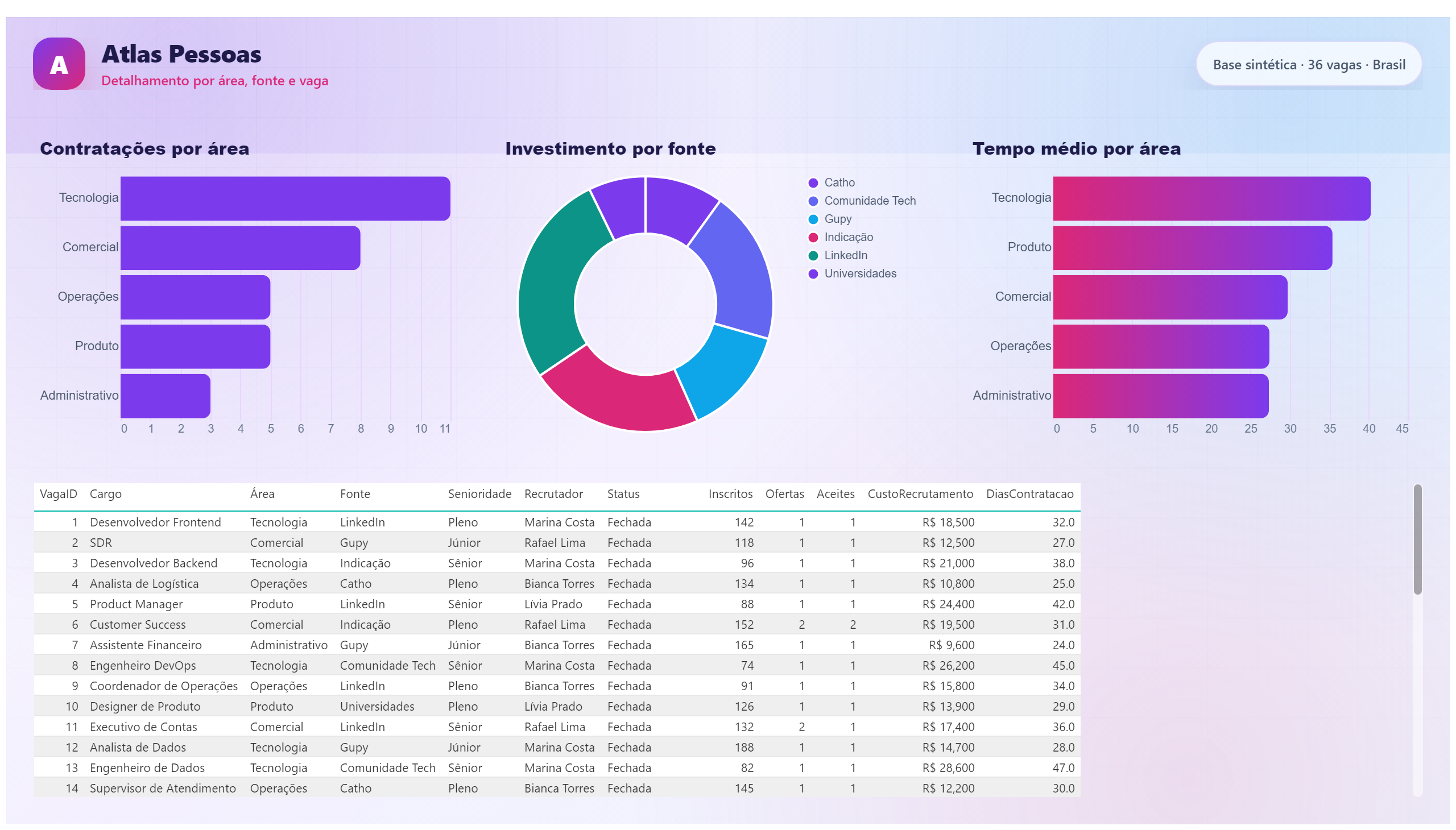
Task: Click the Produto bar in Tempo médio por área
Action: click(1193, 248)
